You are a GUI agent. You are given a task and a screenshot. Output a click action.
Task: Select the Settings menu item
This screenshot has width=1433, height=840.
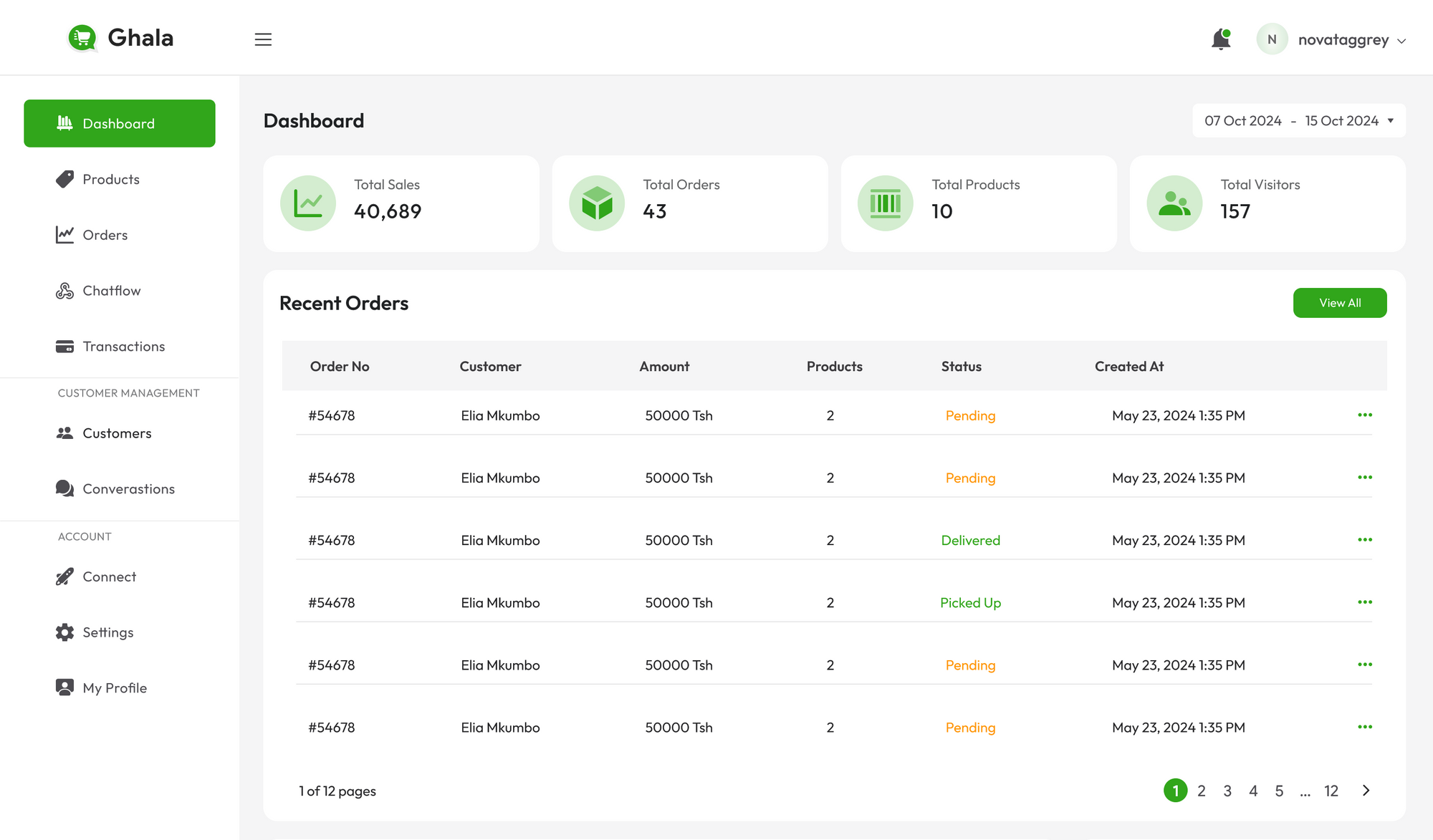coord(108,631)
